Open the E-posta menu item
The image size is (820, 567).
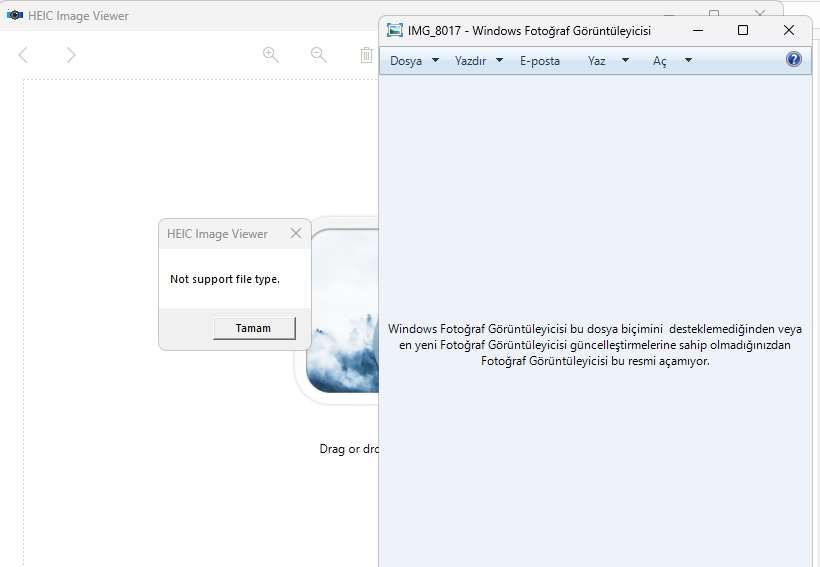(x=540, y=61)
